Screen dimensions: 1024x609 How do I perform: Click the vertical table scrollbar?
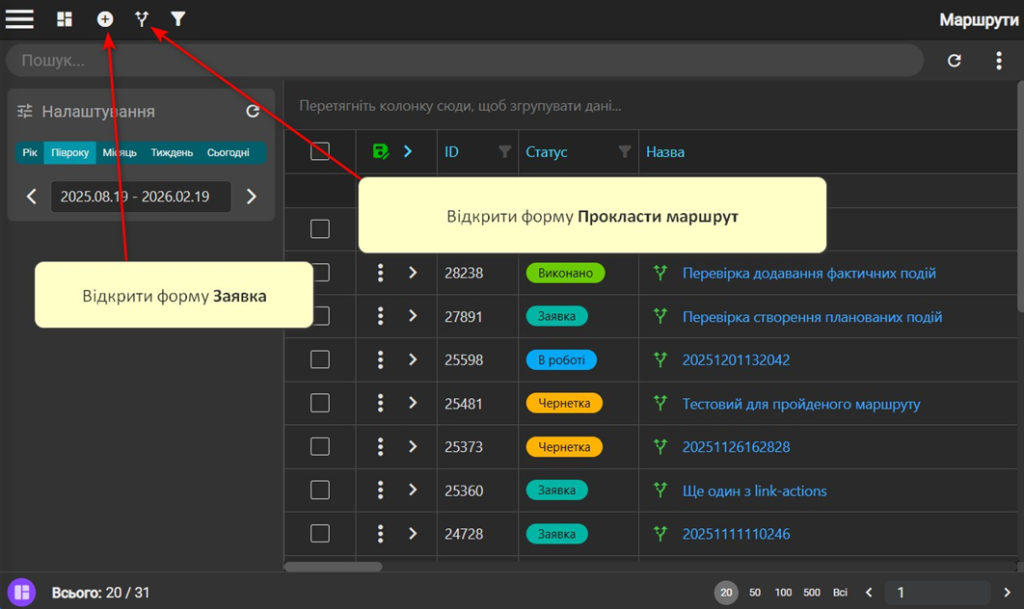[1020, 196]
